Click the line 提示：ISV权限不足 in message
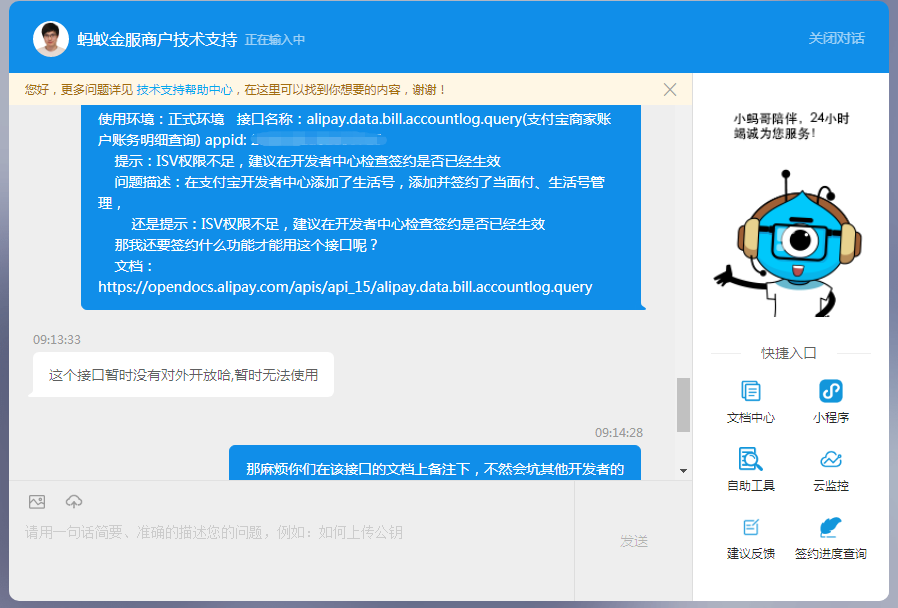898x608 pixels. click(308, 161)
